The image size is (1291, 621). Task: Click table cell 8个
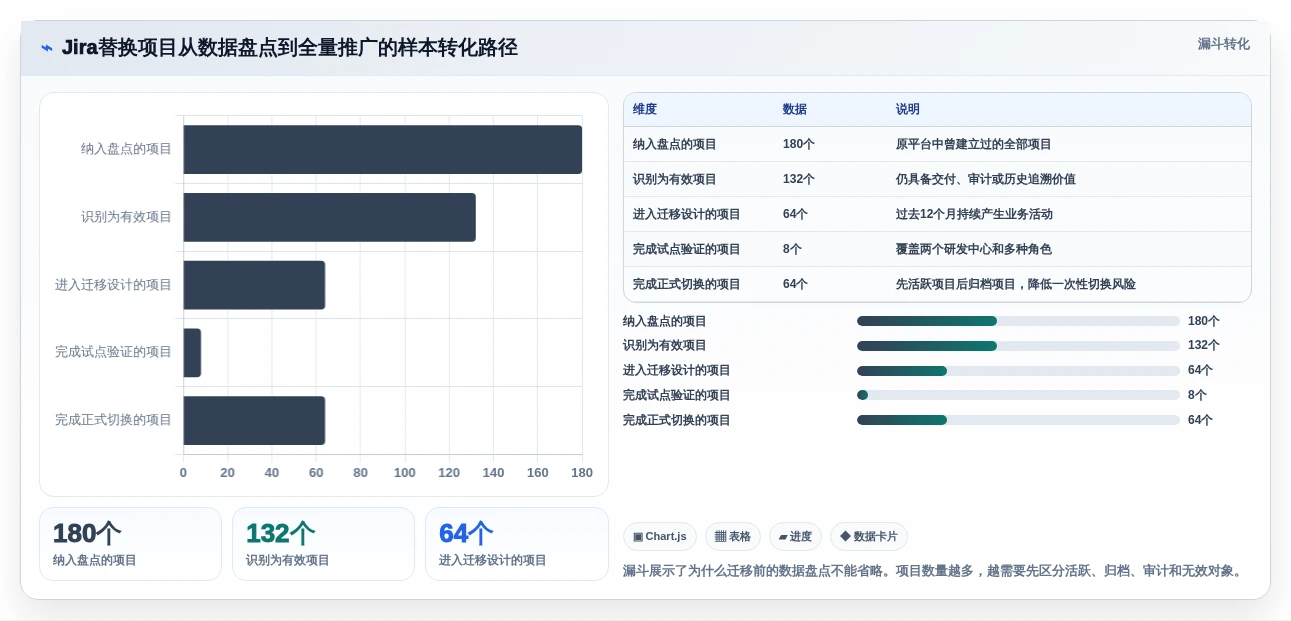(x=792, y=249)
